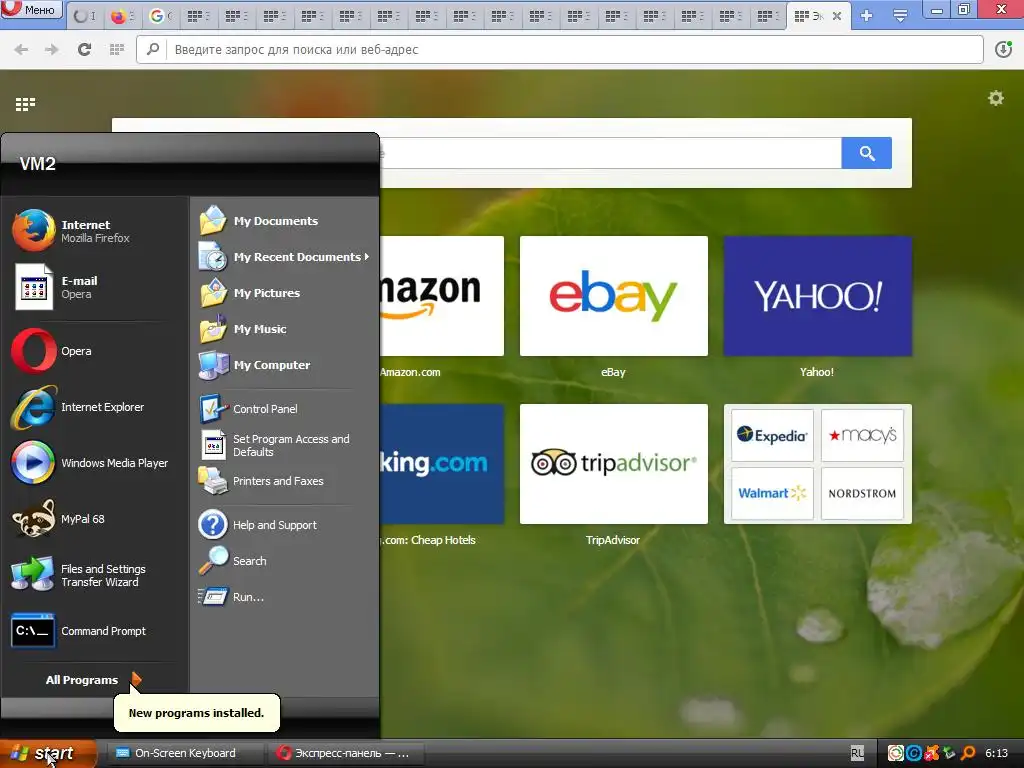Image resolution: width=1024 pixels, height=768 pixels.
Task: Open the Start menu Search item
Action: (x=284, y=560)
